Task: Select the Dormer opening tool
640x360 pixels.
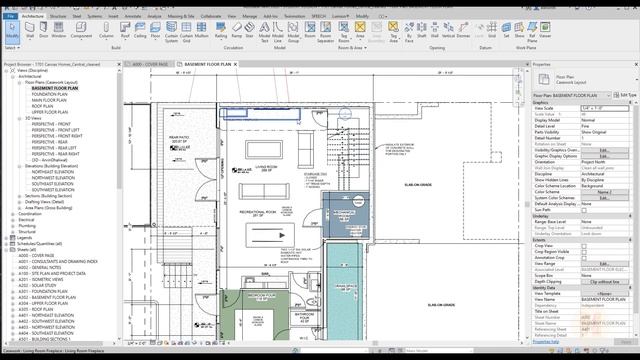Action: (463, 31)
